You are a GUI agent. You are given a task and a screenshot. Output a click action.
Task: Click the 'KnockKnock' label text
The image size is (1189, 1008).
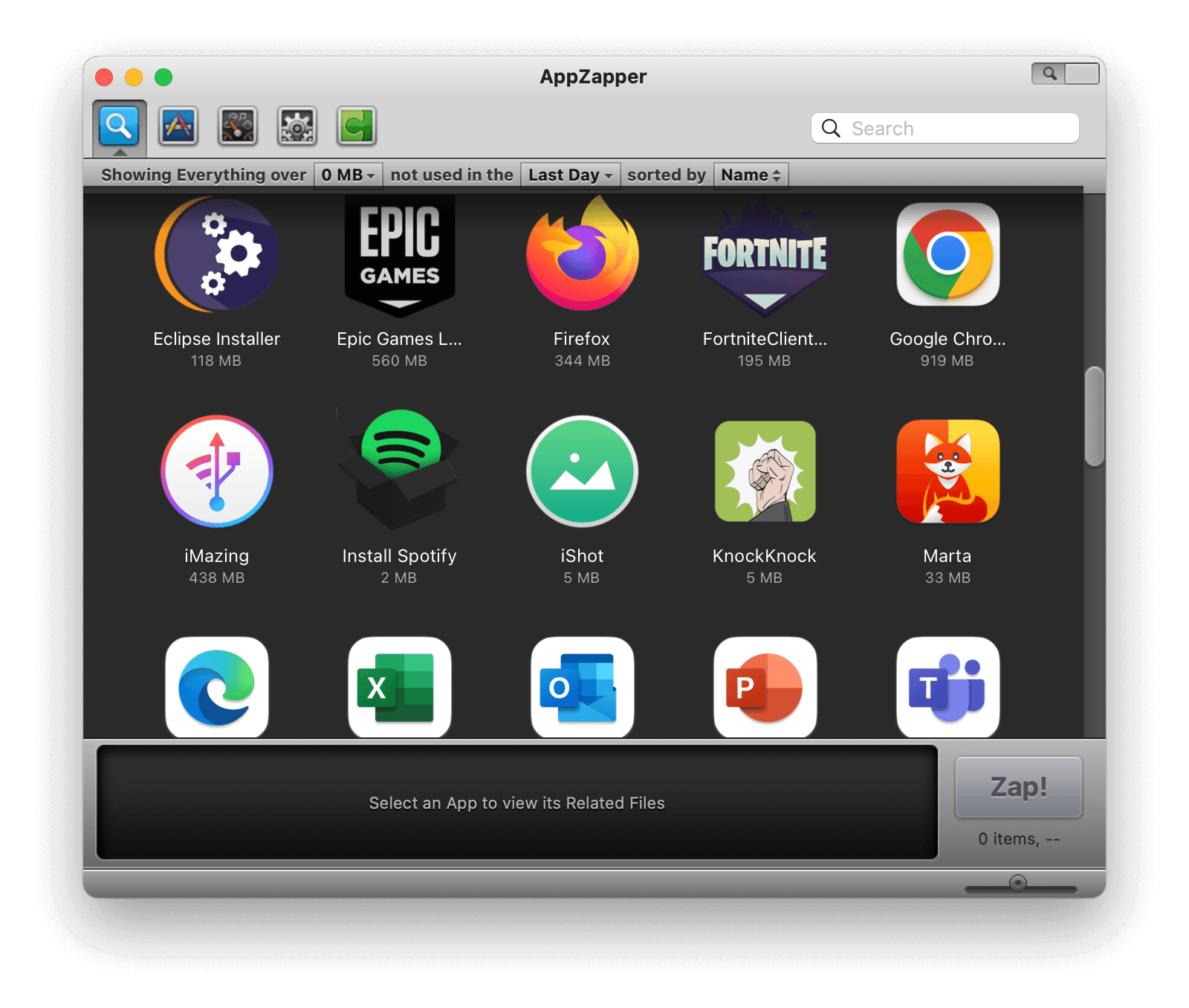click(x=765, y=556)
